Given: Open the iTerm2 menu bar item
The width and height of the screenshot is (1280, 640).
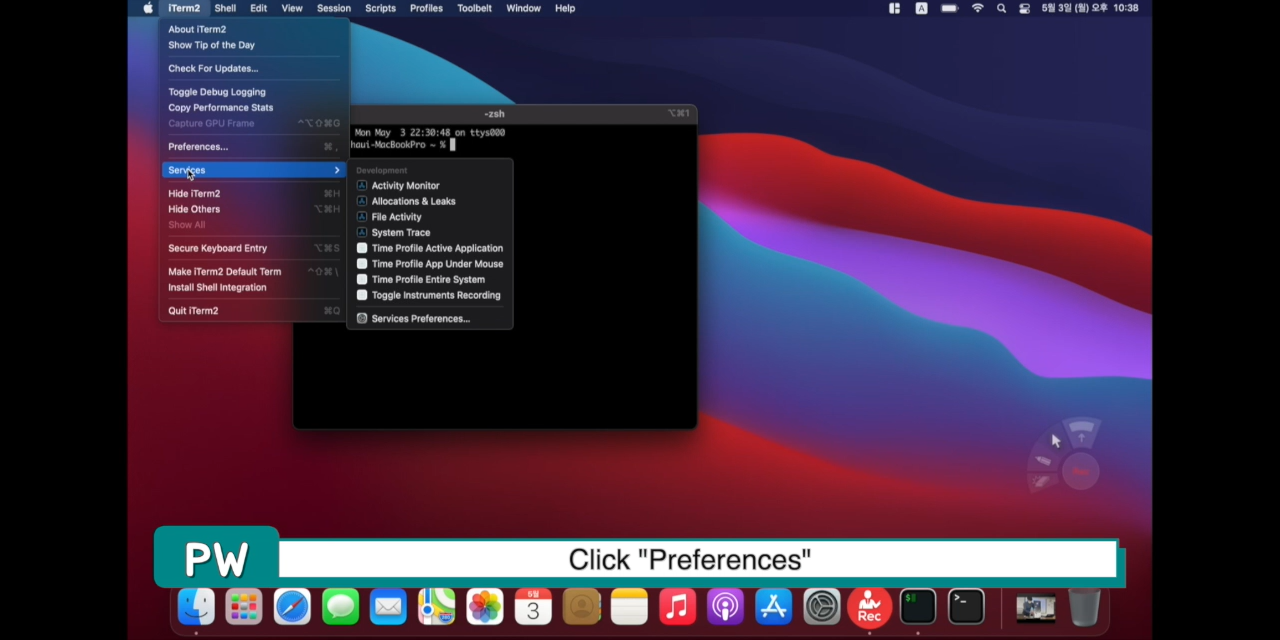Looking at the screenshot, I should pyautogui.click(x=184, y=8).
